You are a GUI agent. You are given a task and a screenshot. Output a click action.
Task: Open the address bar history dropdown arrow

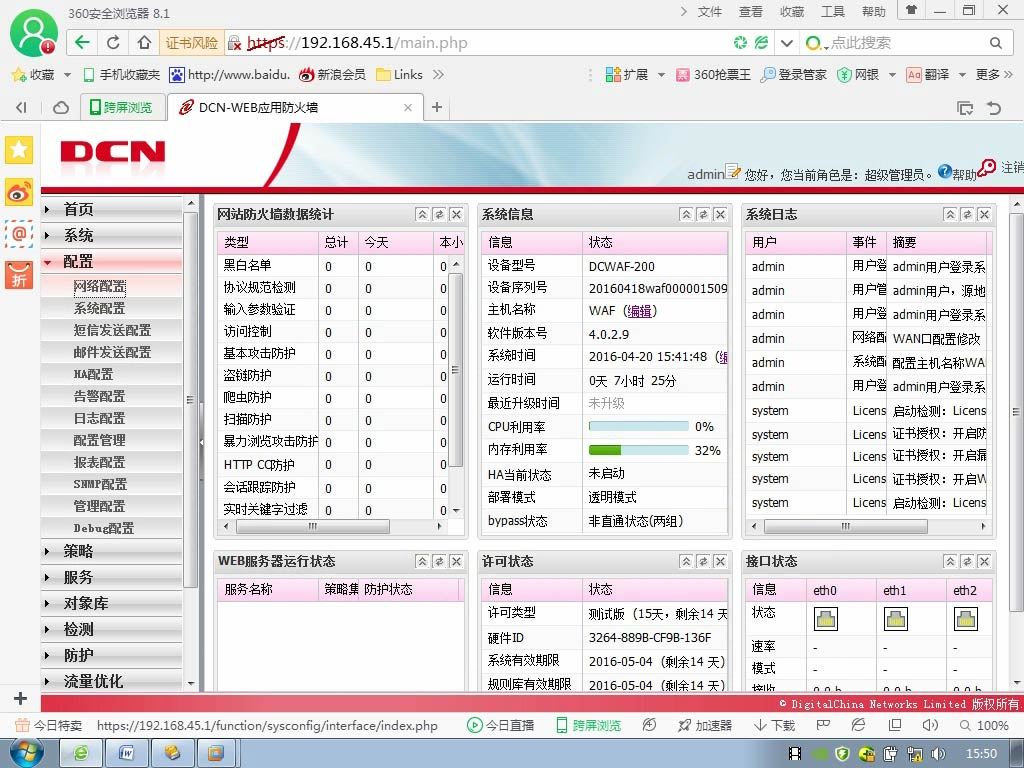click(x=787, y=43)
